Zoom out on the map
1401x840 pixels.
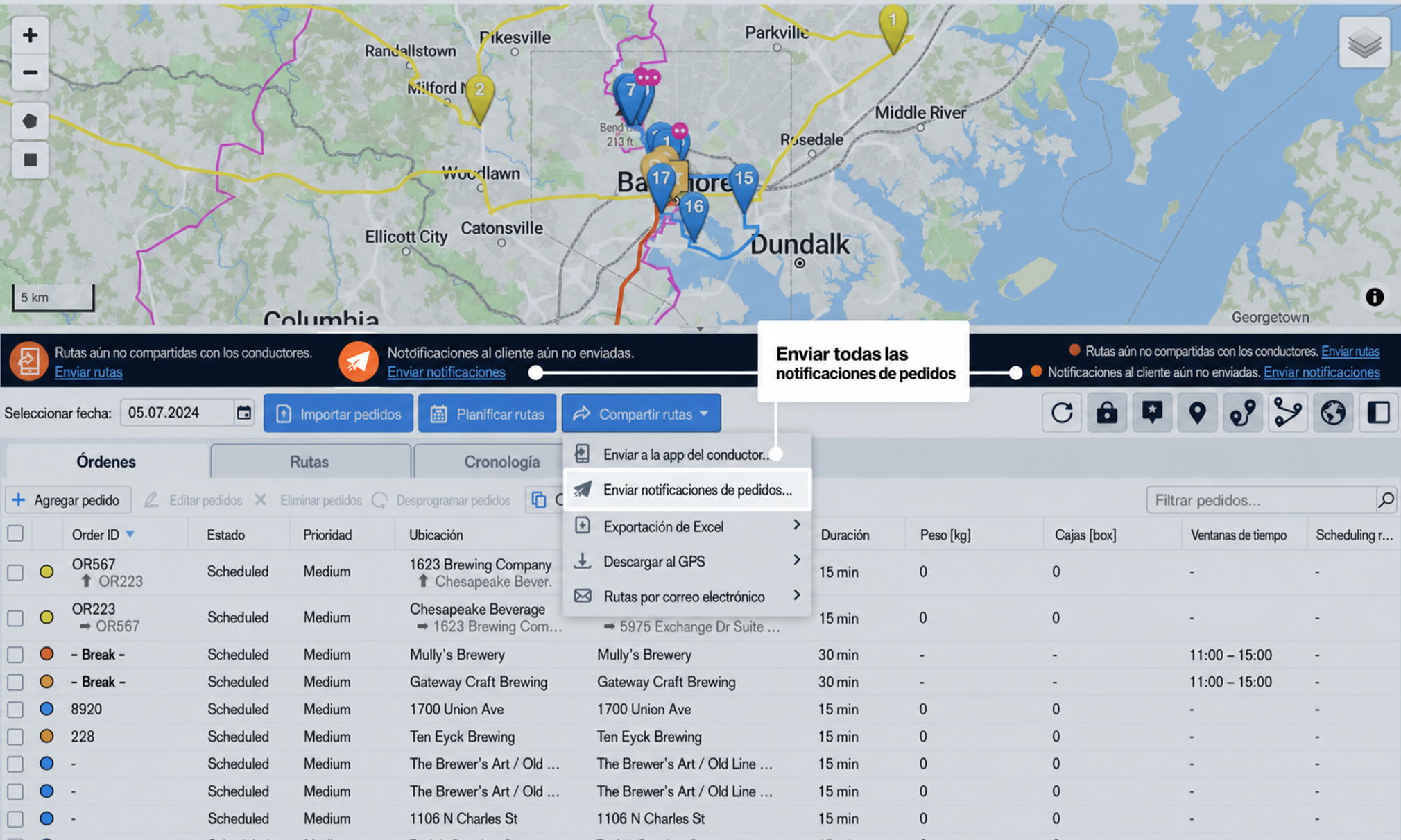point(30,72)
